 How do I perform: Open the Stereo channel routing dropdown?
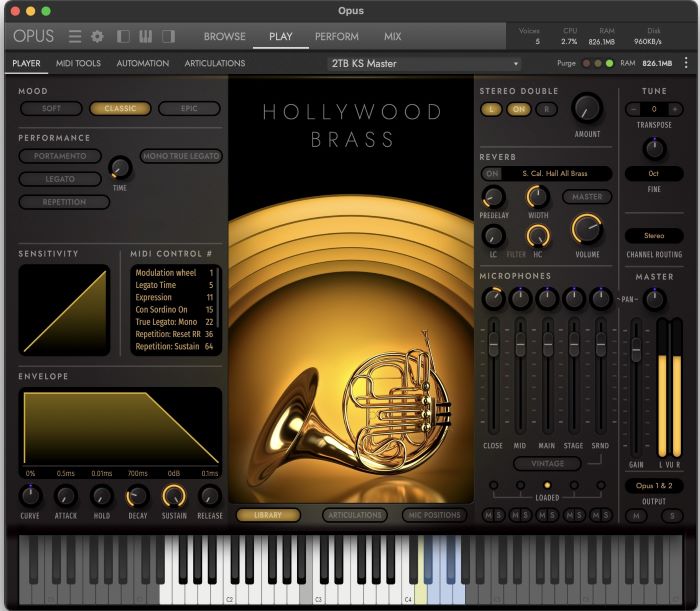point(654,235)
